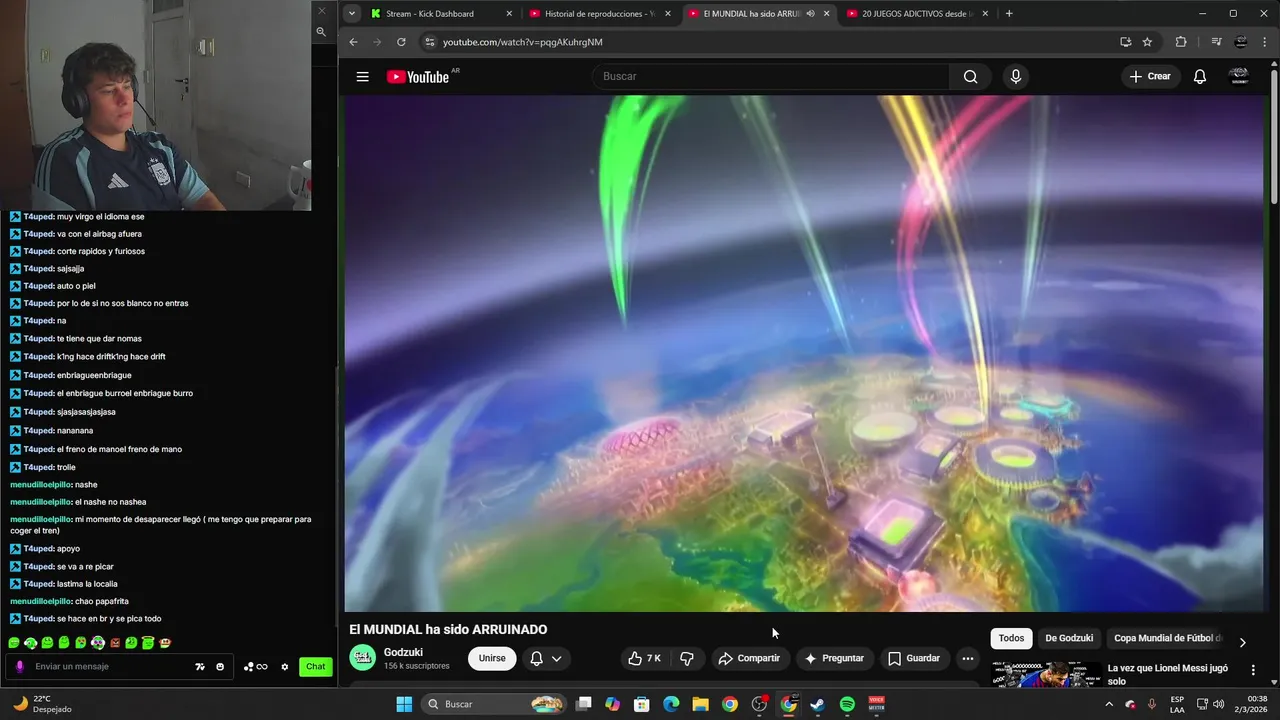This screenshot has height=720, width=1280.
Task: Send message with the green Chat button
Action: point(316,667)
